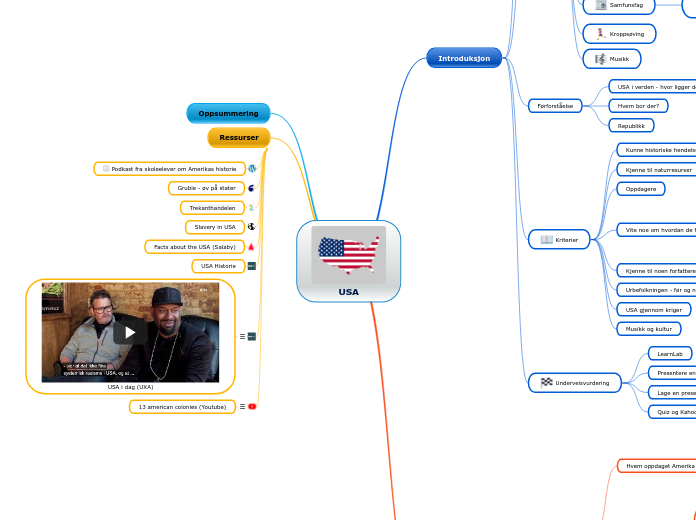This screenshot has width=696, height=520.
Task: Select the Kunne historiske hendelser node
Action: (x=656, y=150)
